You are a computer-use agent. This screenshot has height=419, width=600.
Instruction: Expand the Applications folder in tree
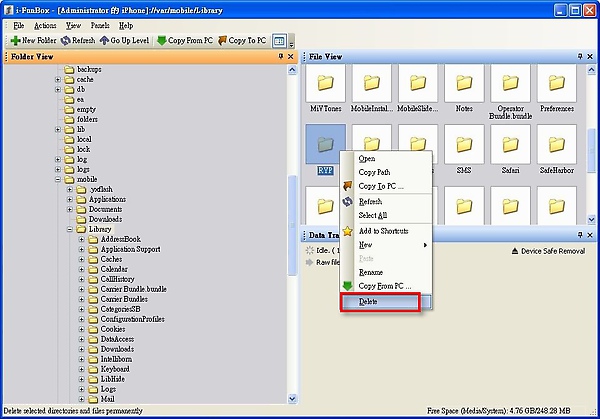[69, 199]
